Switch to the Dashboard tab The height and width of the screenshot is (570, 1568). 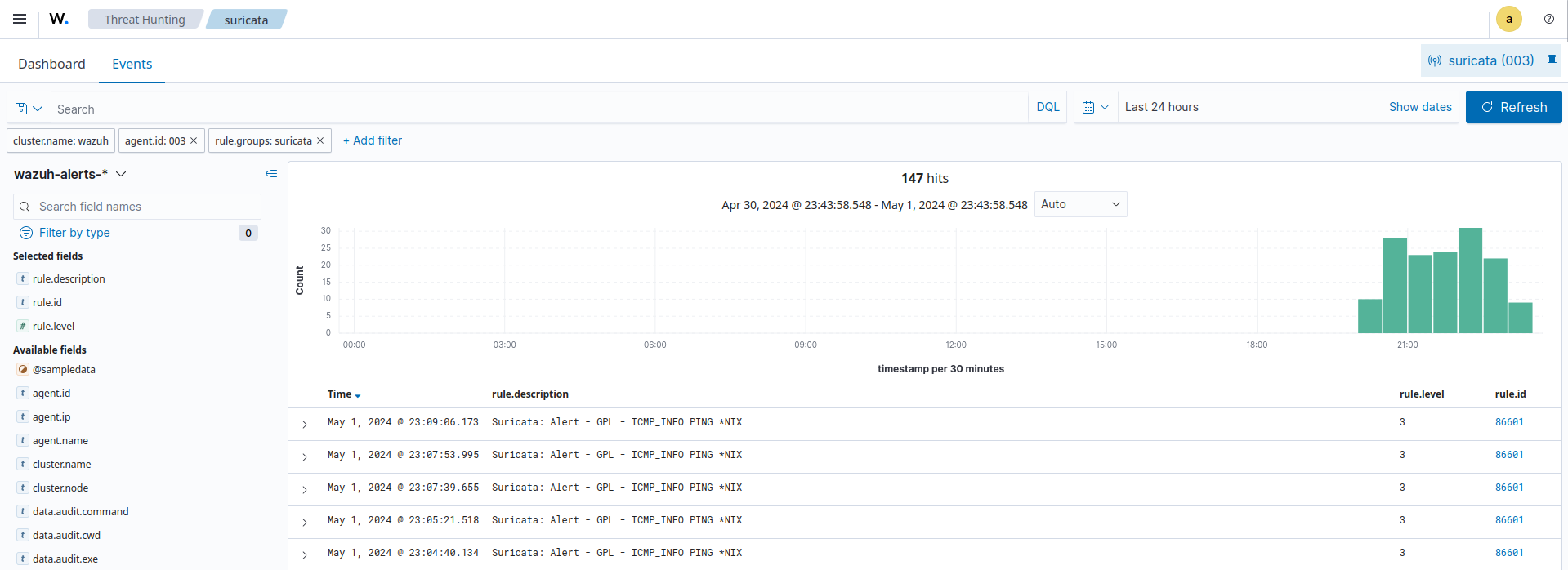coord(51,64)
